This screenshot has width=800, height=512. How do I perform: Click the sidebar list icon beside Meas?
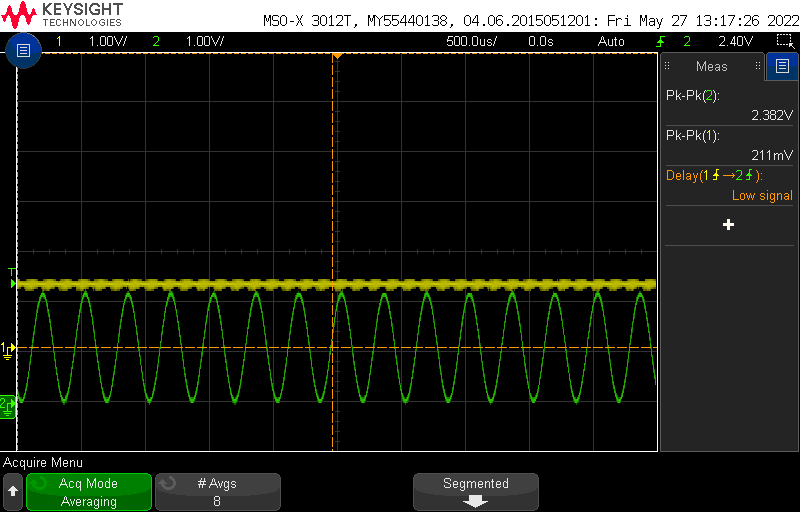pos(782,67)
